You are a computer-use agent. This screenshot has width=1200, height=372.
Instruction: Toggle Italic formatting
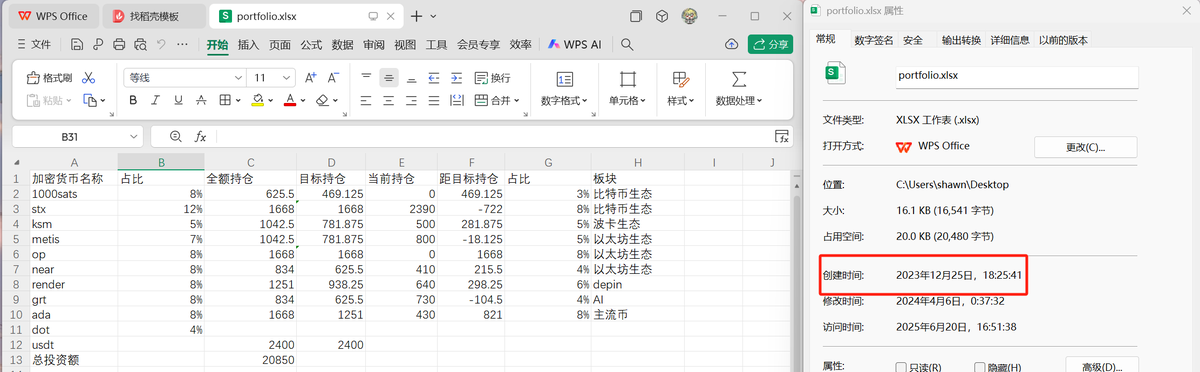click(155, 100)
